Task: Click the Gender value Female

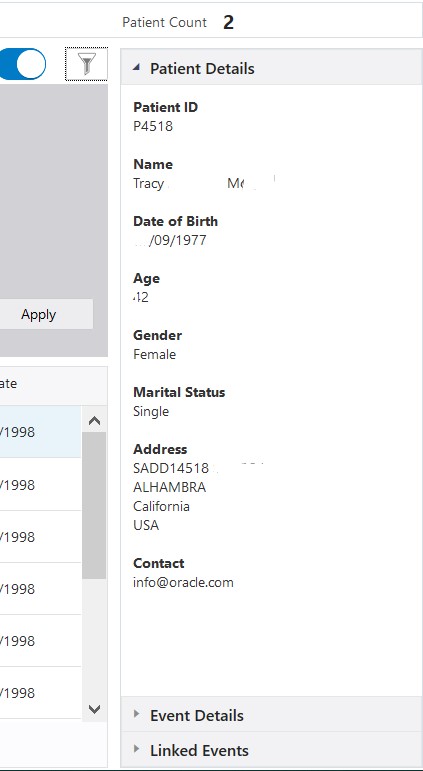Action: coord(154,355)
